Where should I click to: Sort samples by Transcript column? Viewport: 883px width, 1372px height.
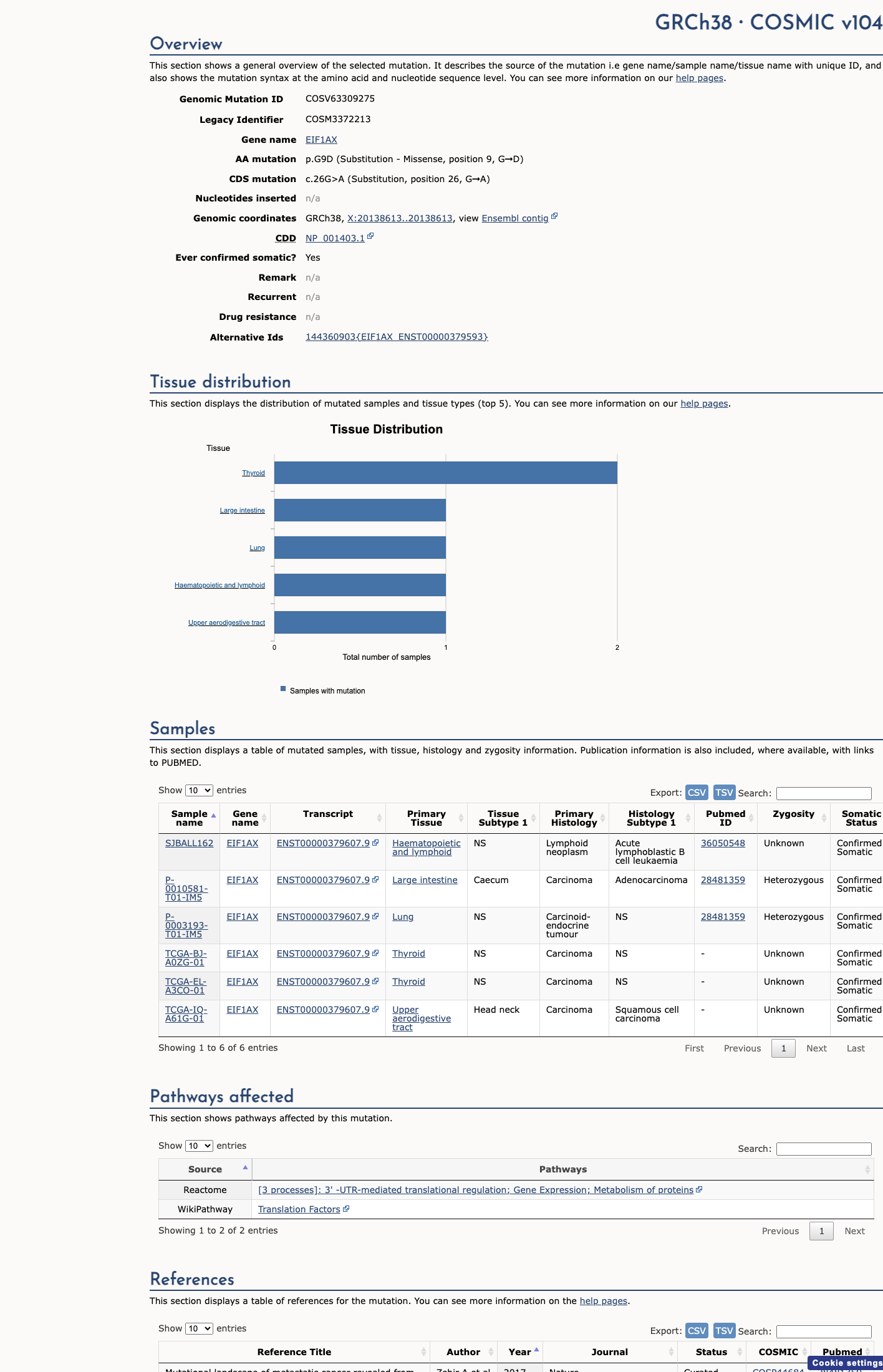point(328,818)
